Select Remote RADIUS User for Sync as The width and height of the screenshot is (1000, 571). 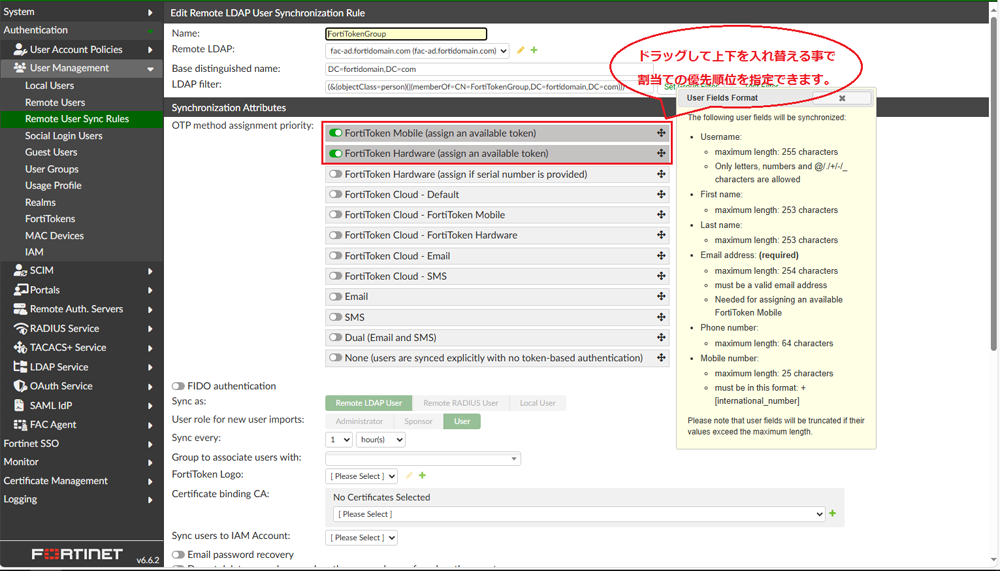[x=460, y=403]
